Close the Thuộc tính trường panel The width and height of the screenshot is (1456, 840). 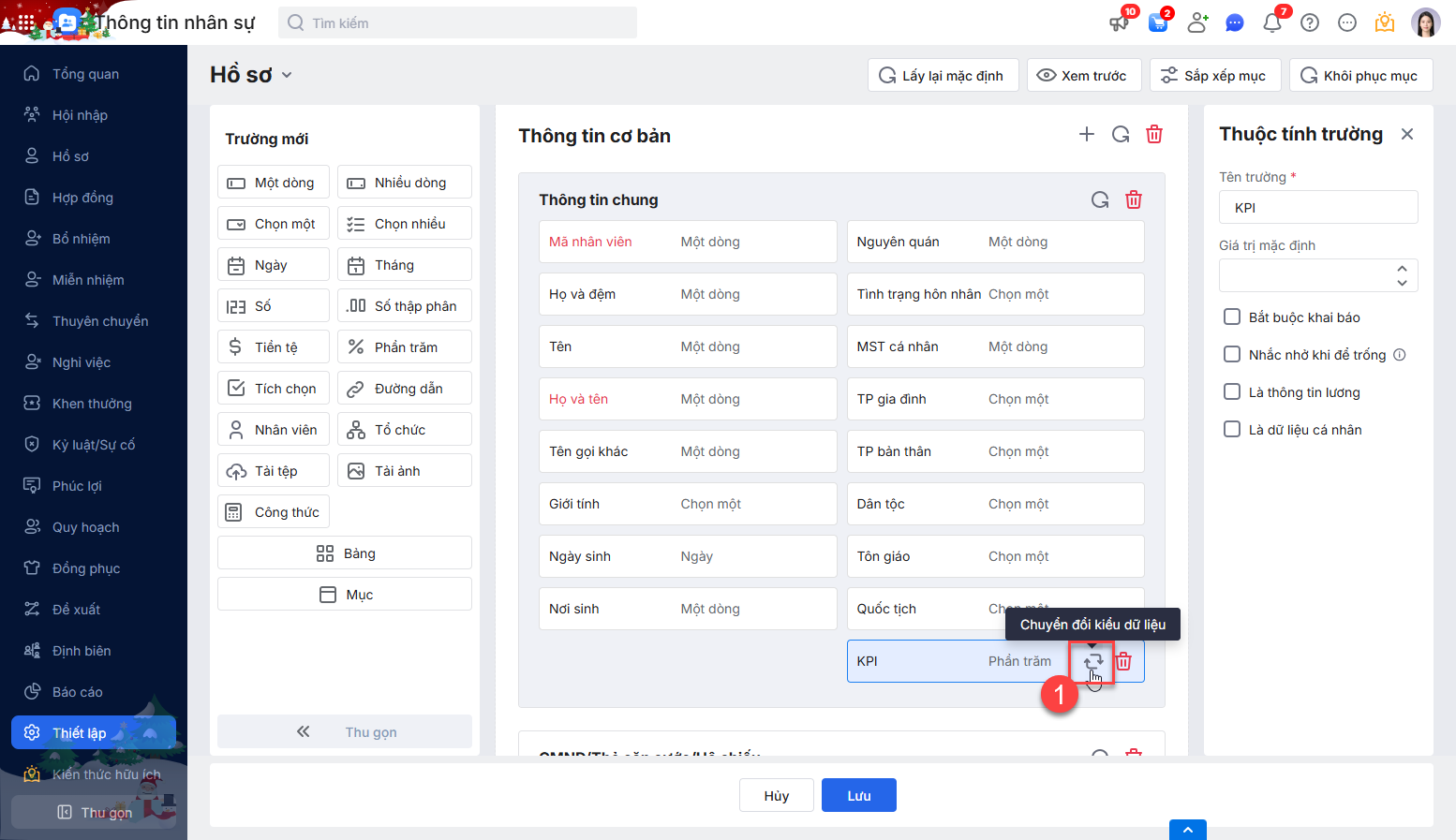1407,134
